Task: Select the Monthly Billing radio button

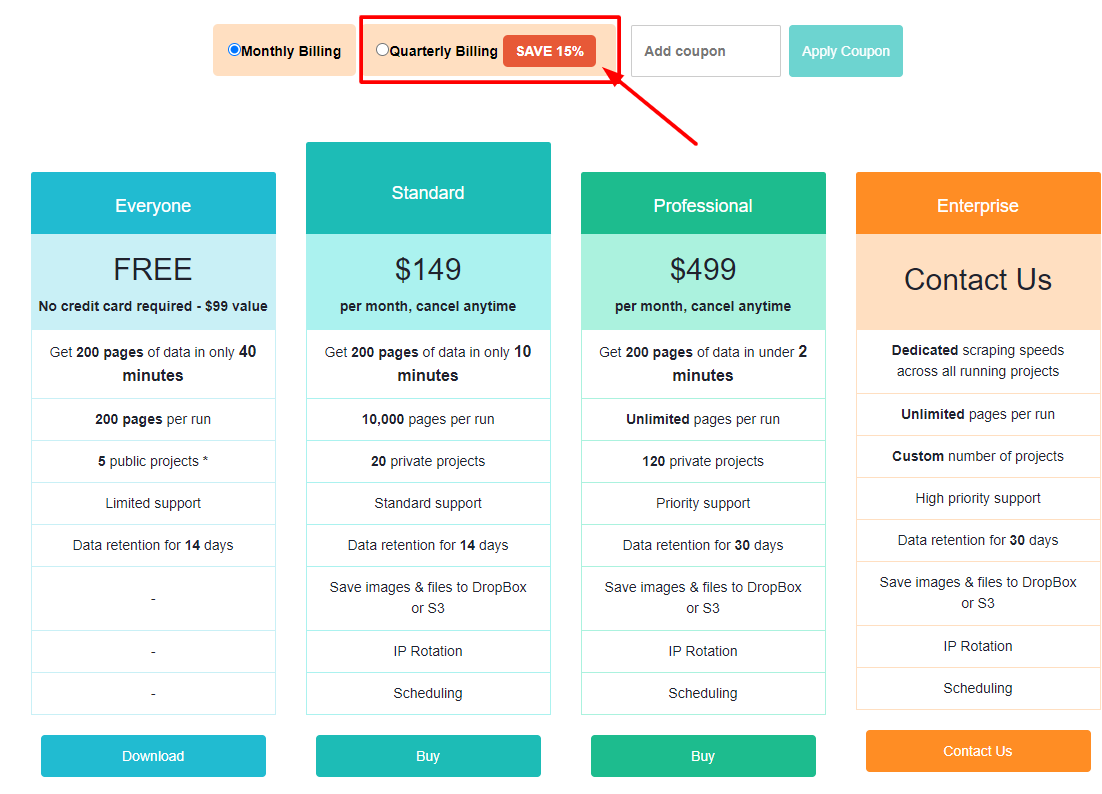Action: click(234, 49)
